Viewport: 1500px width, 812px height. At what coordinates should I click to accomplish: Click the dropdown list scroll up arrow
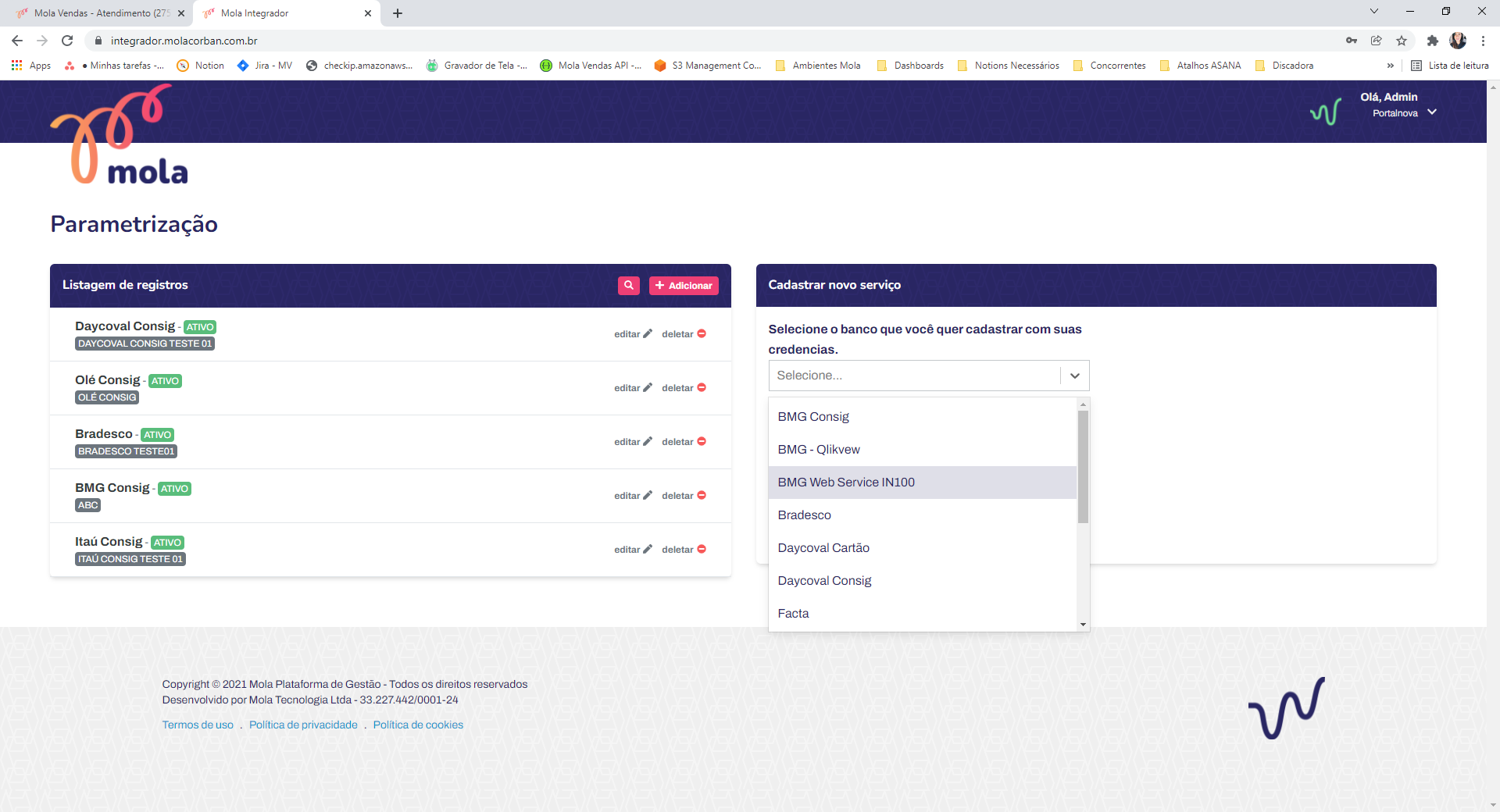[x=1083, y=404]
